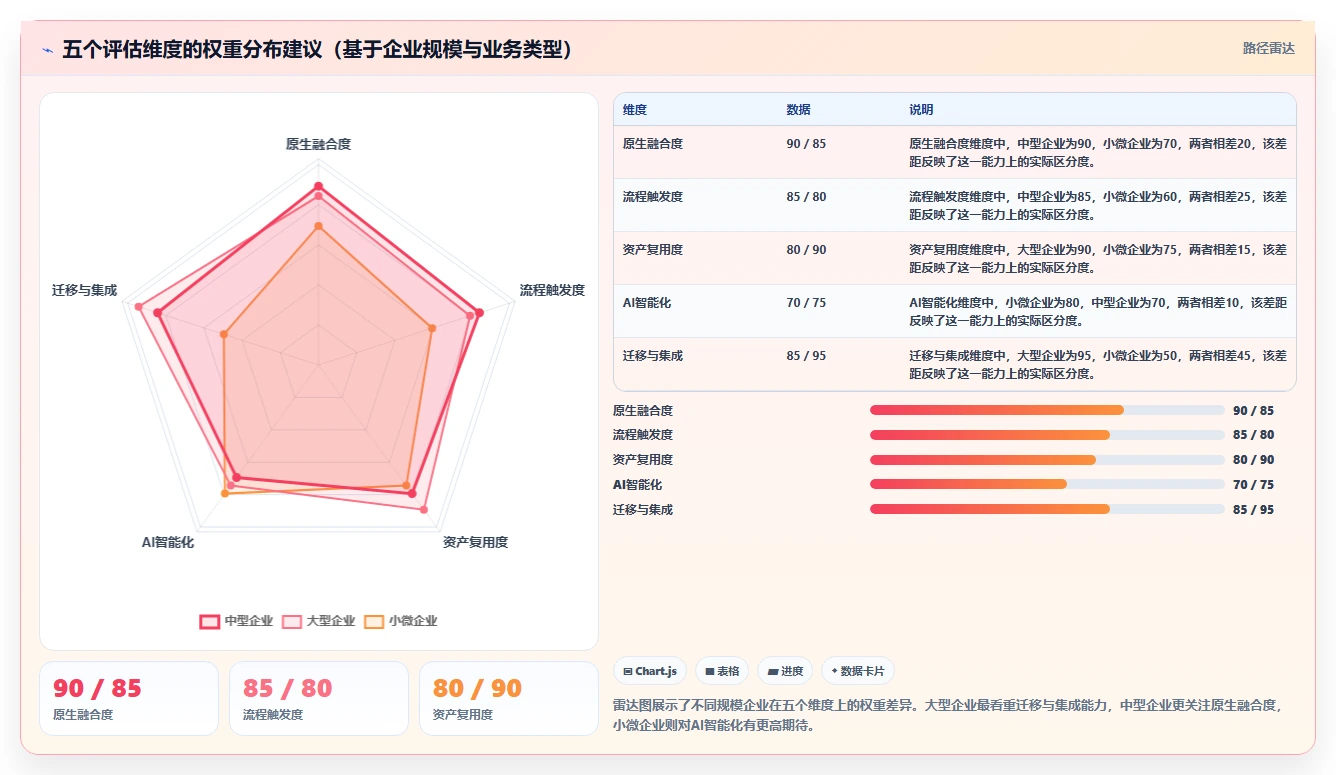Click the 85 / 95 table cell

(x=806, y=356)
